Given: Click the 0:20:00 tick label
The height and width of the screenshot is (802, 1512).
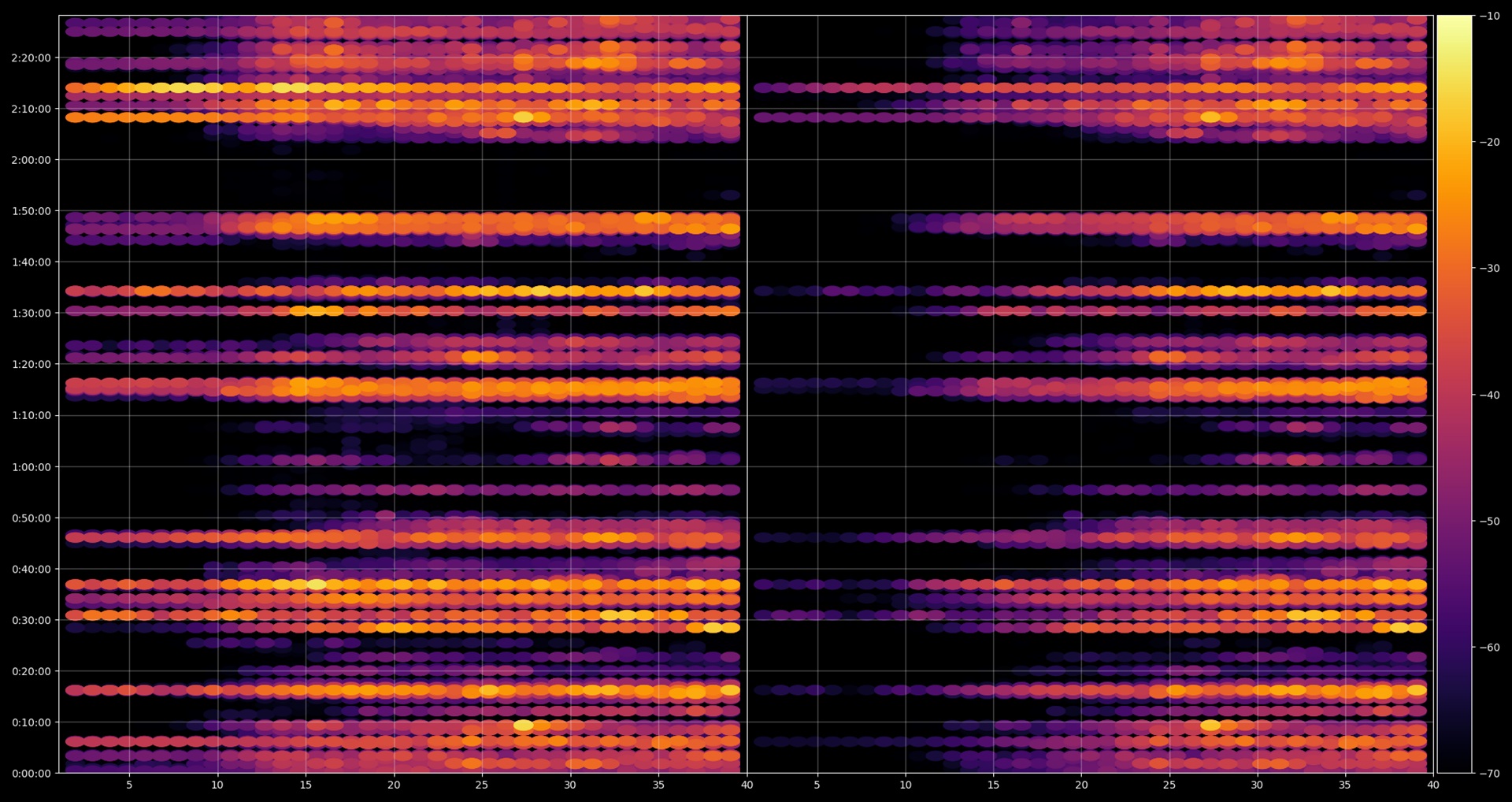Looking at the screenshot, I should 31,671.
